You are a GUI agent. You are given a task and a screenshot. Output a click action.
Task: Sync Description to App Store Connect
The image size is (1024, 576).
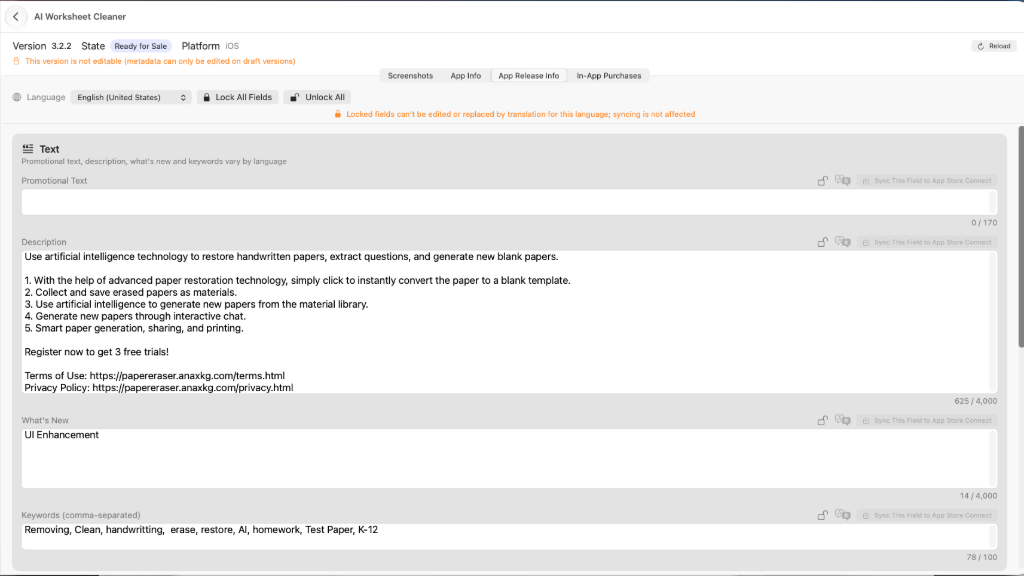(927, 242)
